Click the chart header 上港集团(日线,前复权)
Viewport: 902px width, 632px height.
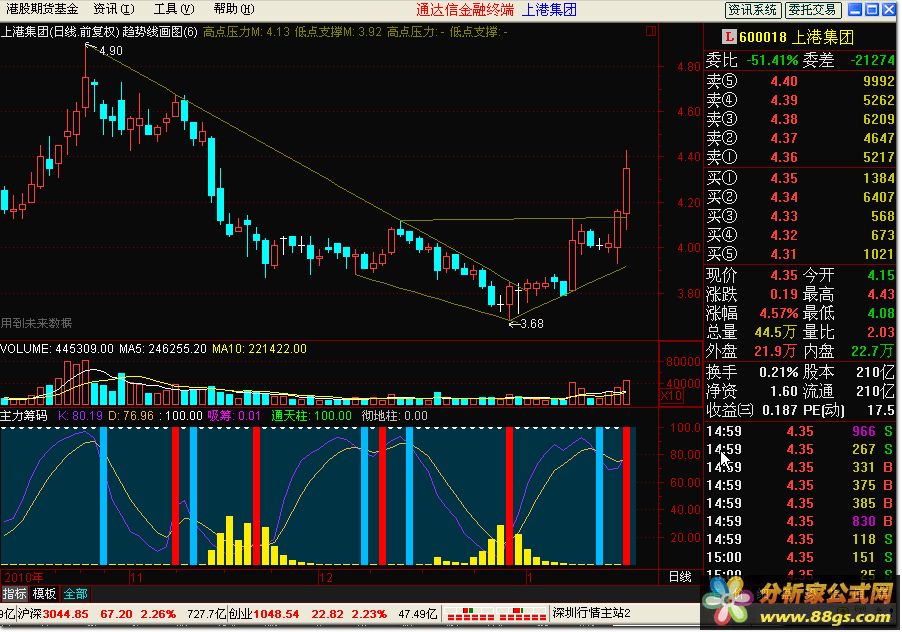(x=60, y=32)
